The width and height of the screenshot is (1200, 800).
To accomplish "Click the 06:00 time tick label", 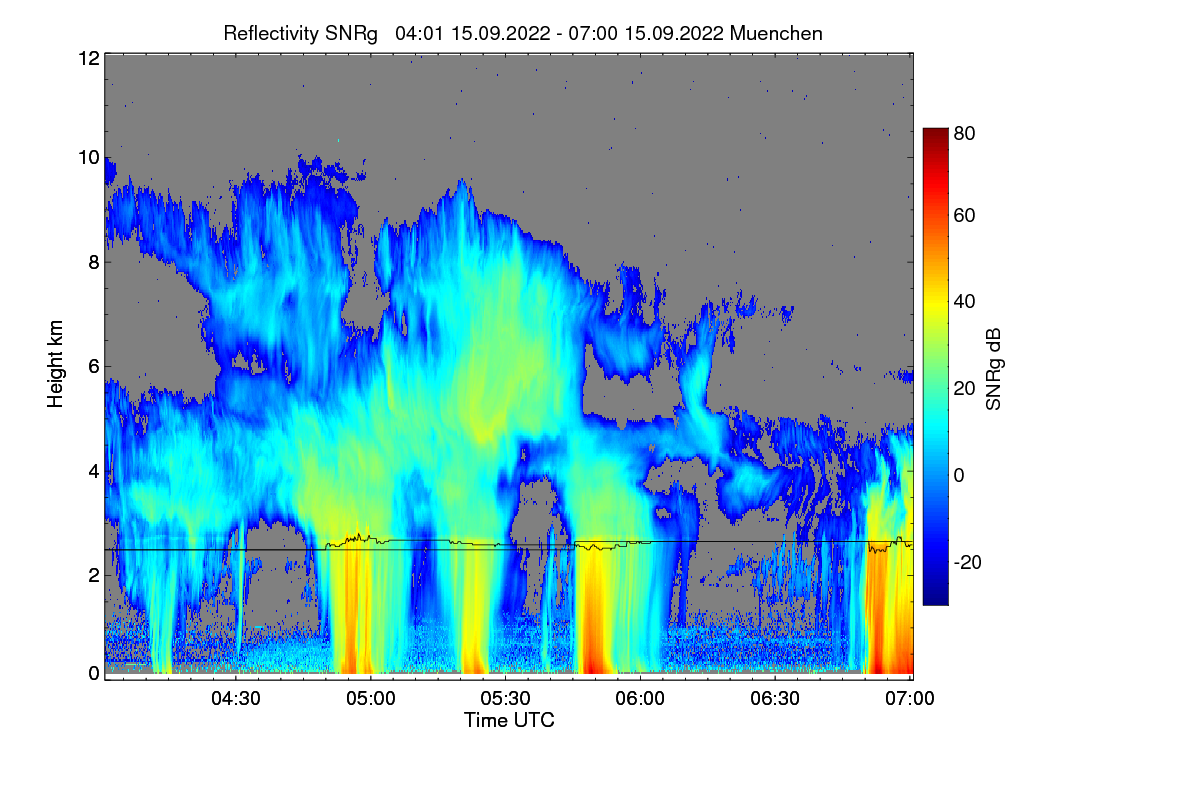I will (x=641, y=699).
